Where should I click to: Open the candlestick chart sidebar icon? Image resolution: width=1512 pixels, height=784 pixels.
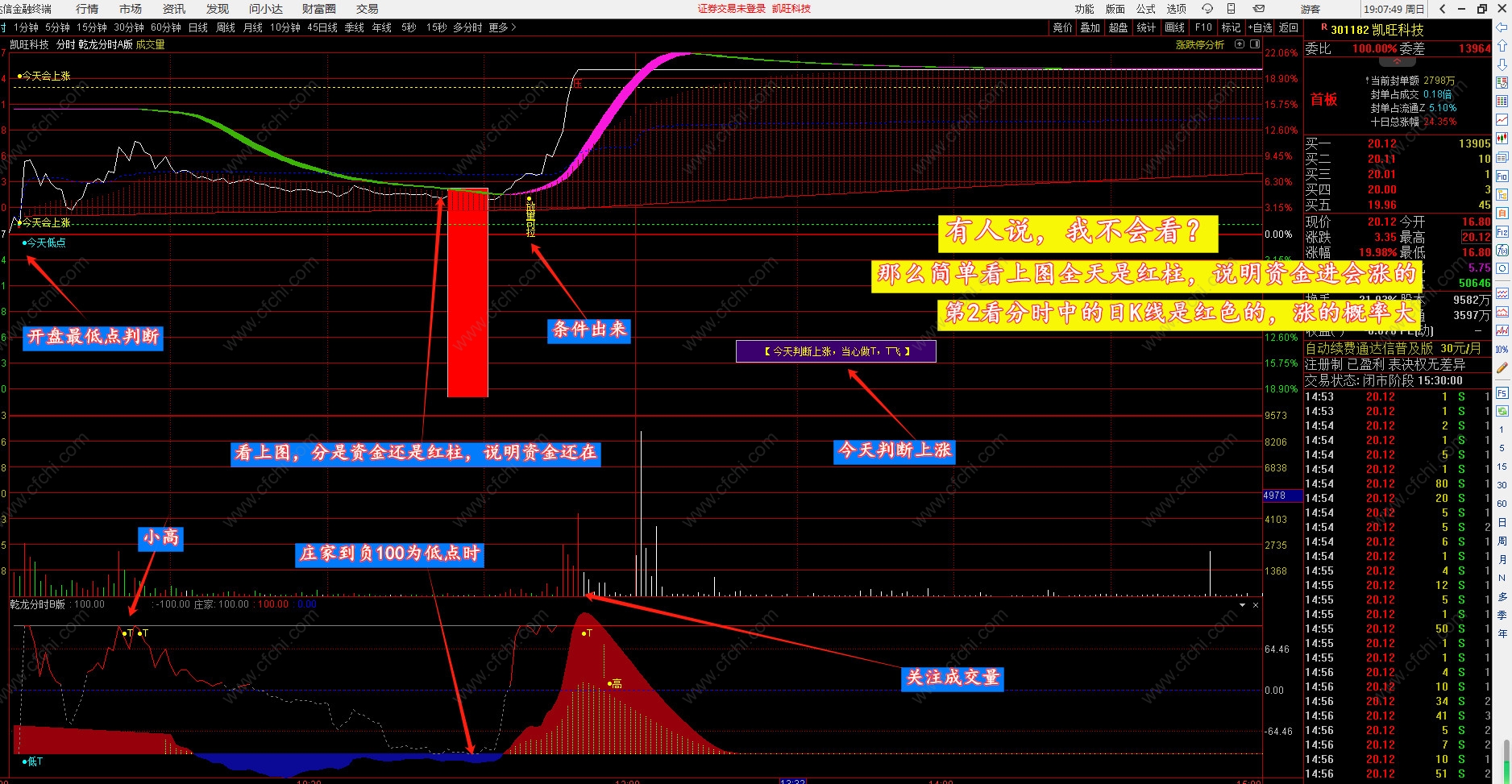click(x=1502, y=139)
